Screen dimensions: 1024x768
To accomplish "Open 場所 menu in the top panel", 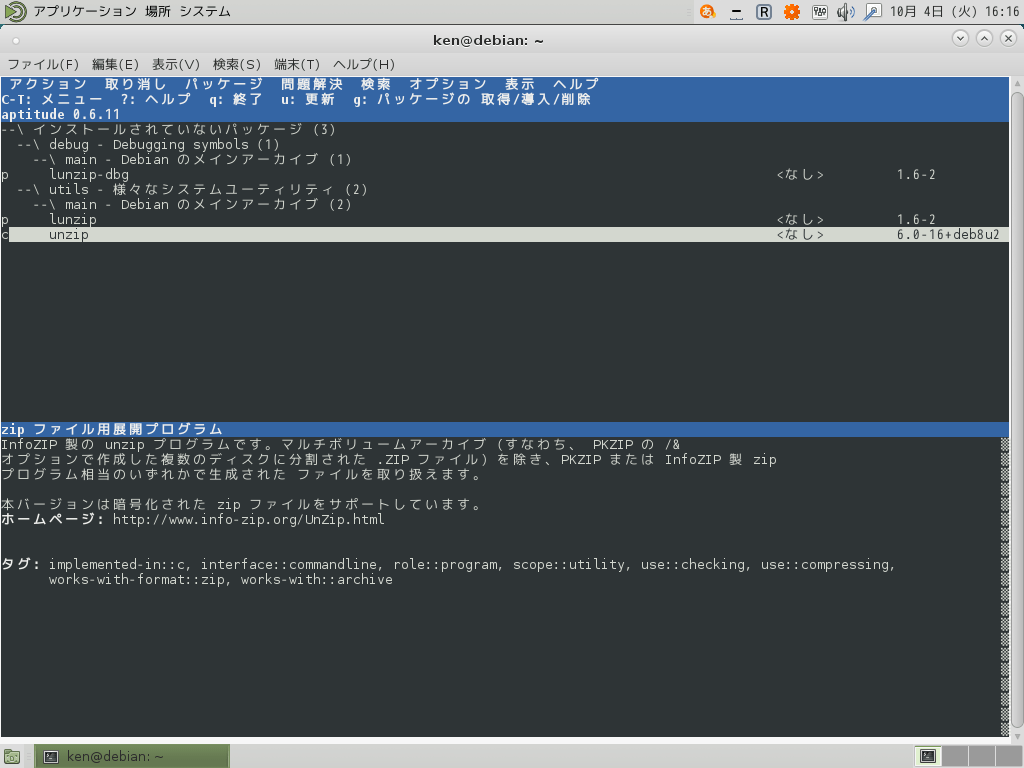I will pyautogui.click(x=157, y=11).
